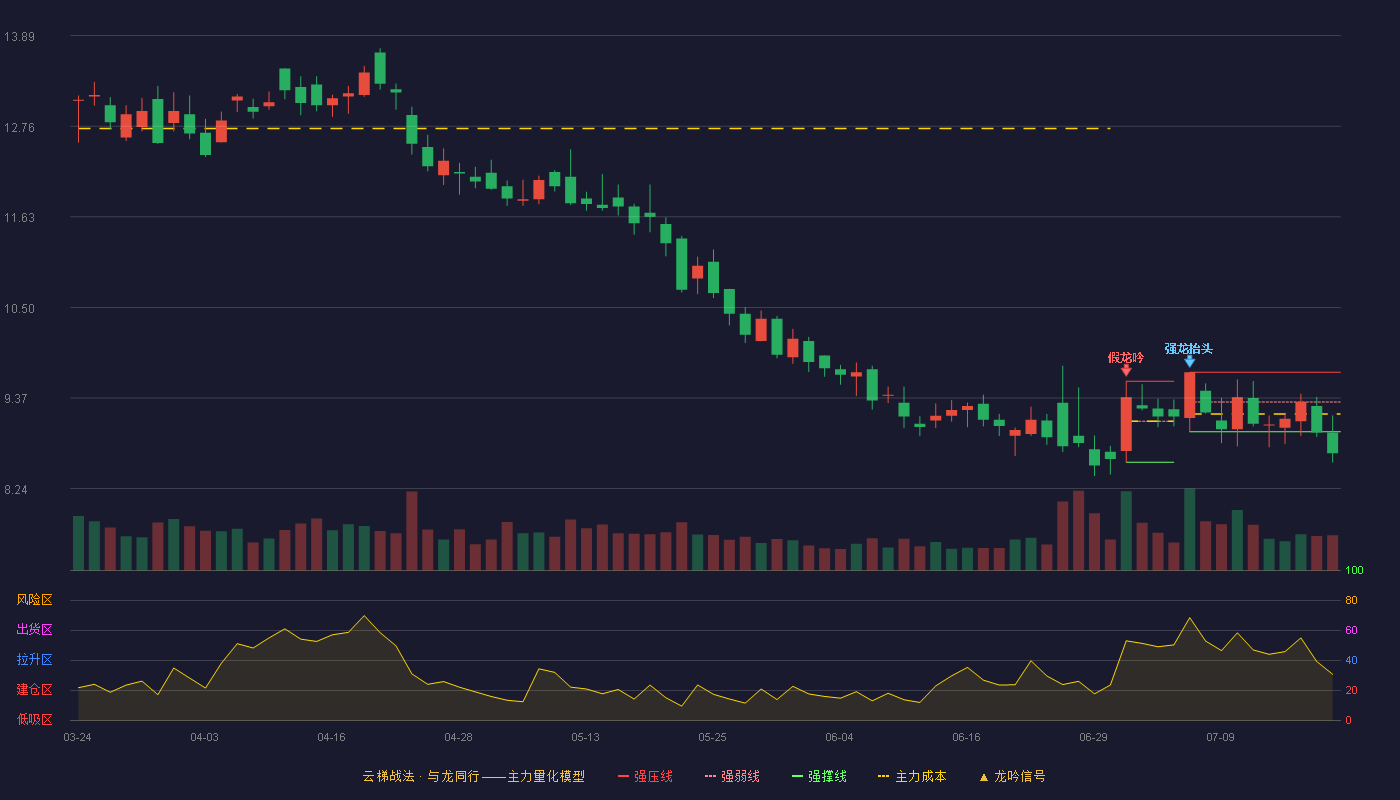Click the blue 强龙抬头 arrow marker

click(x=1189, y=362)
